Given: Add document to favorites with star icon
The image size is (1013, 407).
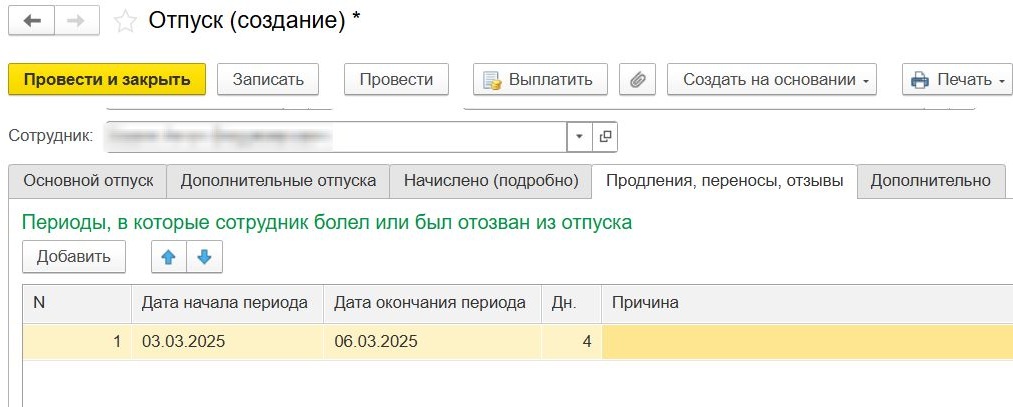Looking at the screenshot, I should pos(125,21).
